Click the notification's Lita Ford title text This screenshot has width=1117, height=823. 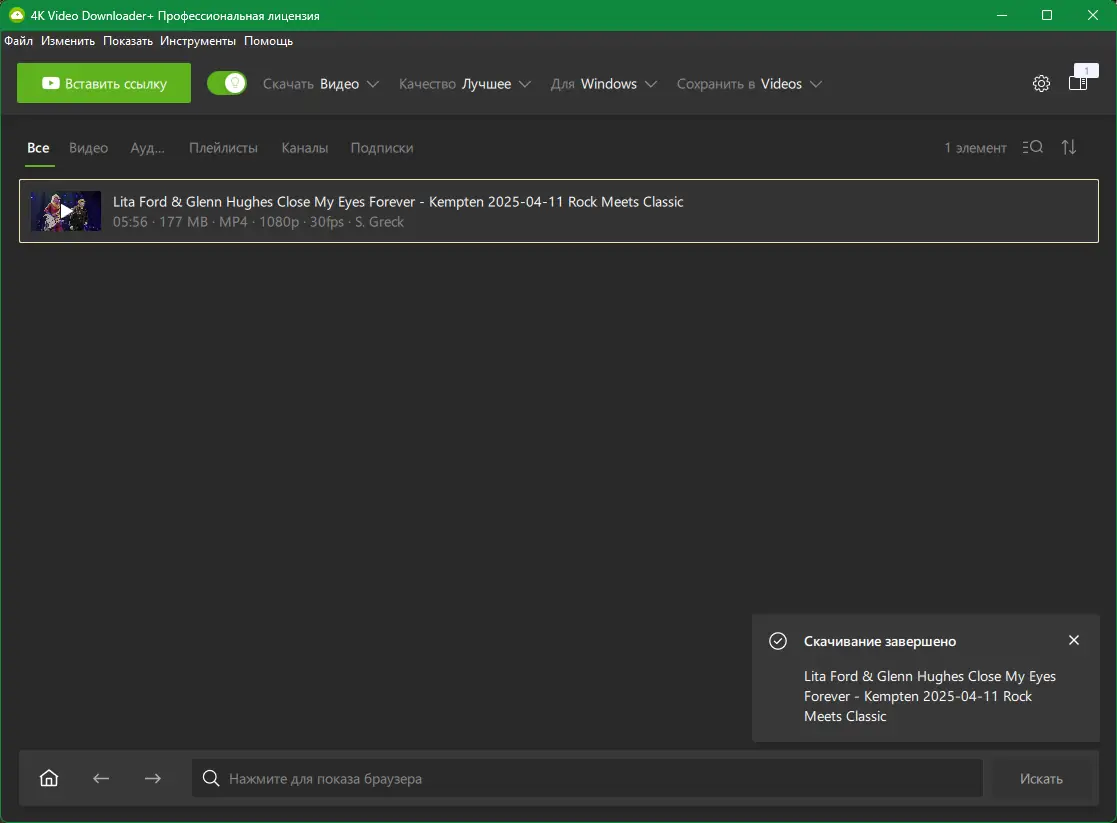930,696
